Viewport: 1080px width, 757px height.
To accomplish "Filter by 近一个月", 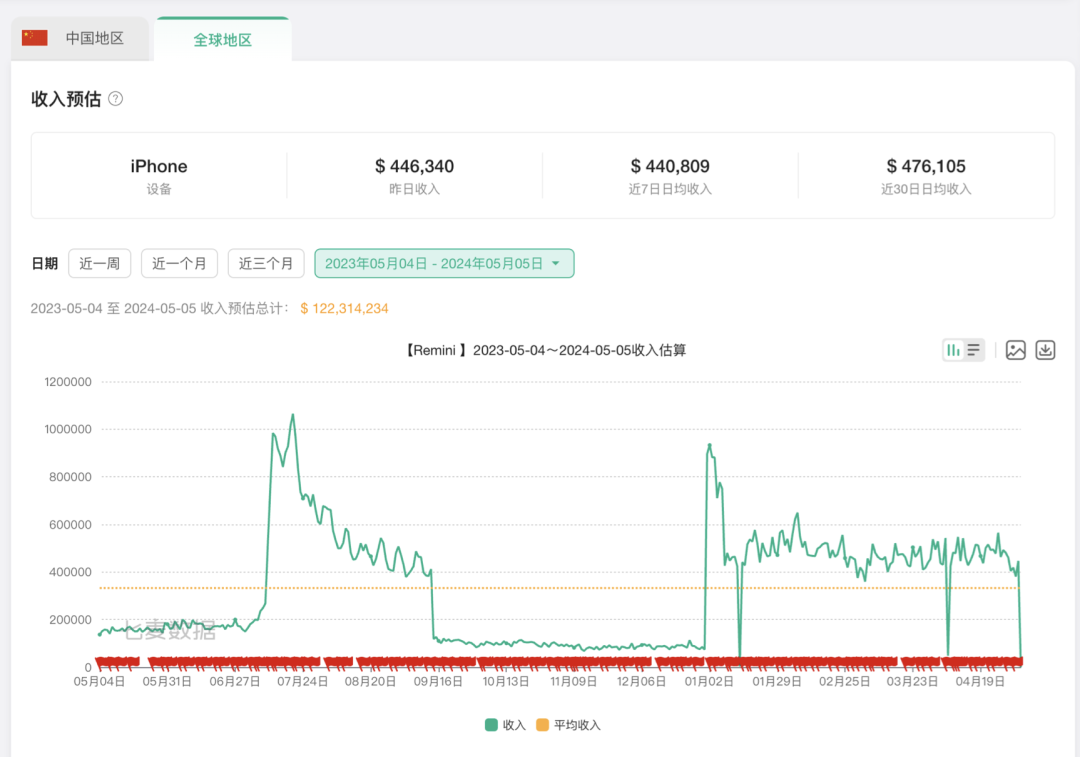I will pyautogui.click(x=179, y=264).
